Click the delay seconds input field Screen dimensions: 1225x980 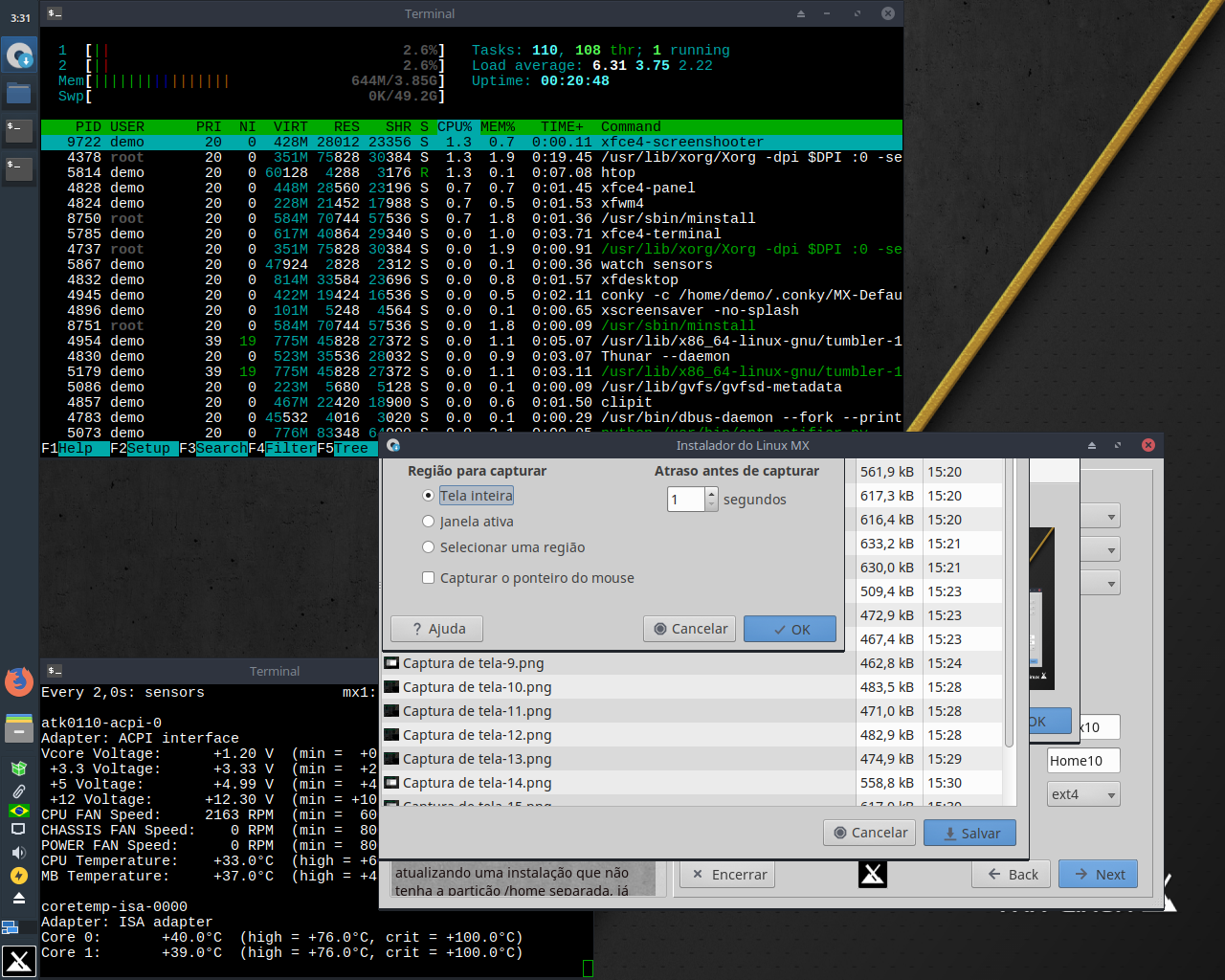pos(686,500)
